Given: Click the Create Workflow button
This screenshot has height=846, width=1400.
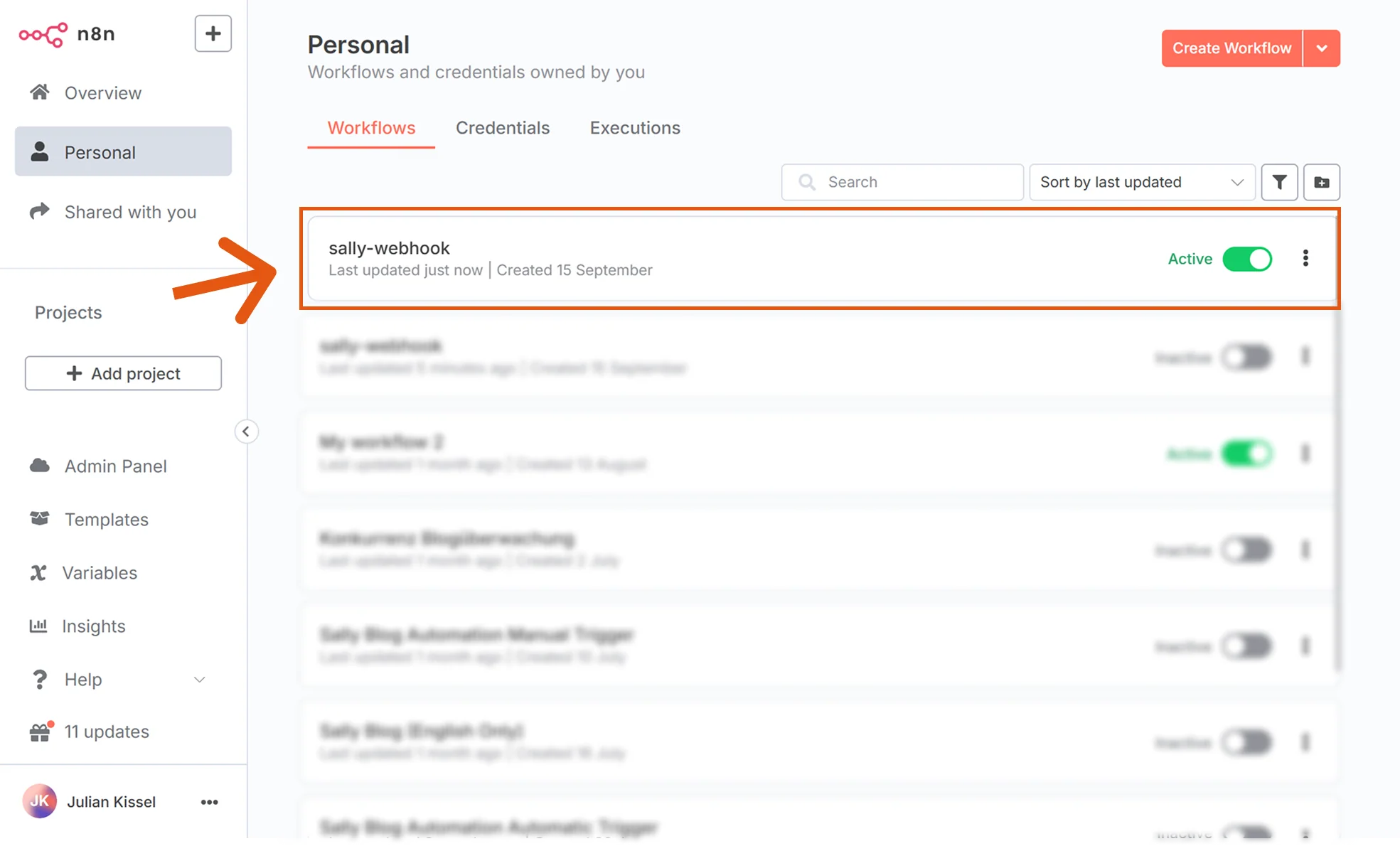Looking at the screenshot, I should (1231, 48).
